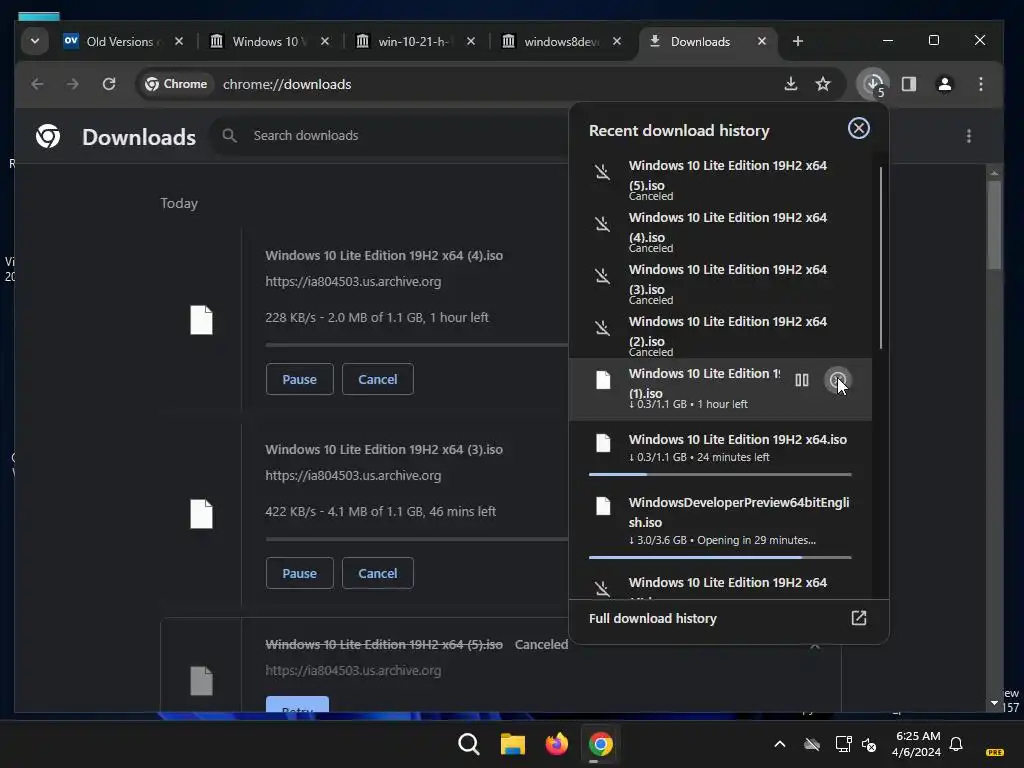
Task: Select canceled (3).iso in recent history
Action: click(720, 283)
